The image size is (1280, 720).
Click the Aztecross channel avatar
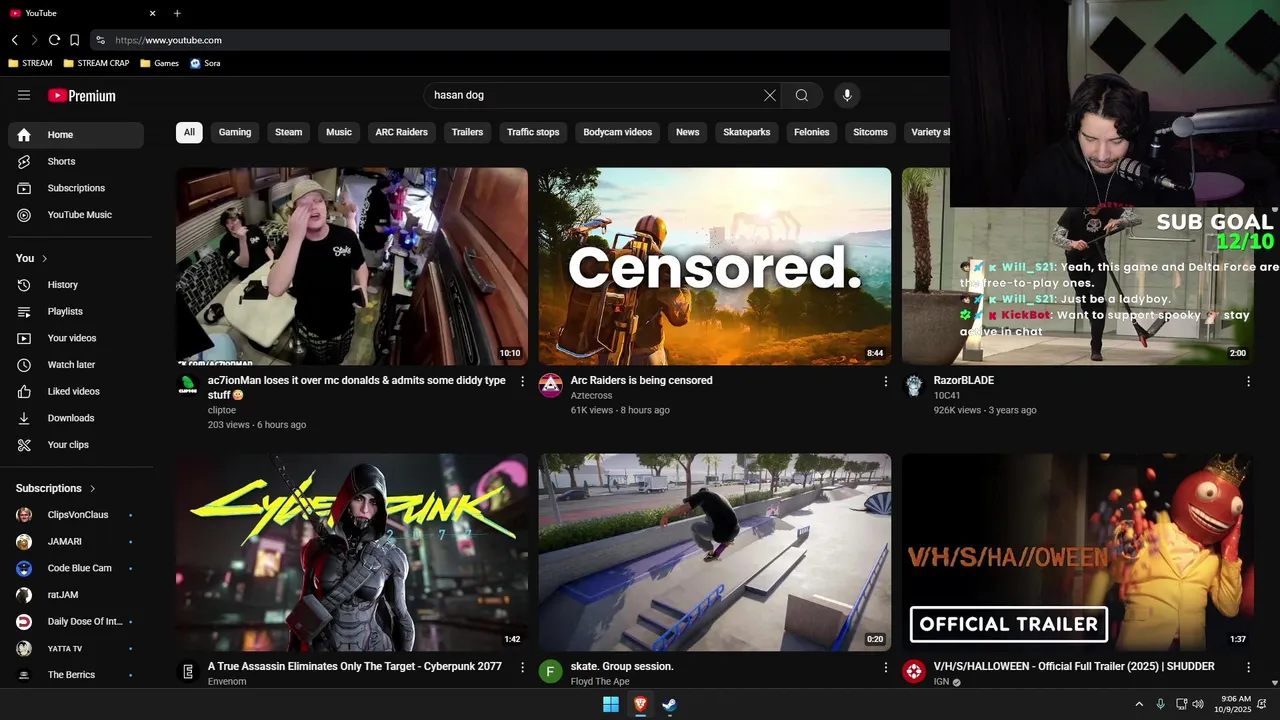[x=551, y=386]
